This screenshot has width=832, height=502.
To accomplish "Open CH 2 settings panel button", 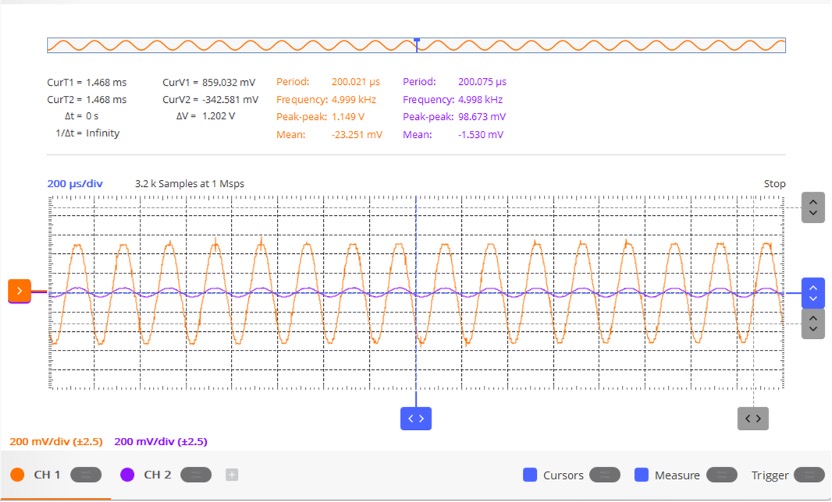I will pos(196,475).
